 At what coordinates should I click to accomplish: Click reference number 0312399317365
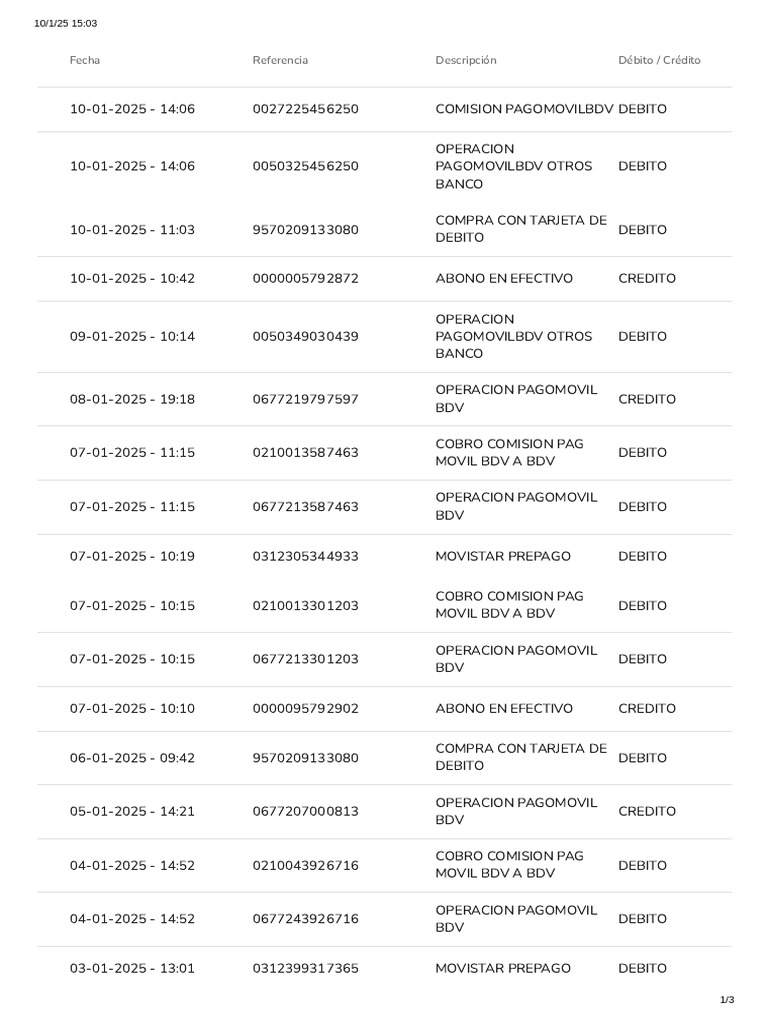(305, 968)
